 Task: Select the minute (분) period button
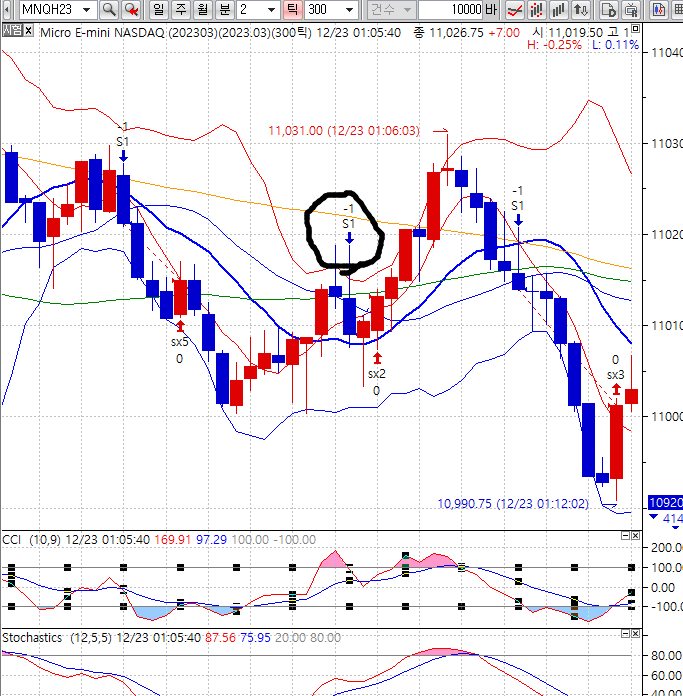click(225, 10)
